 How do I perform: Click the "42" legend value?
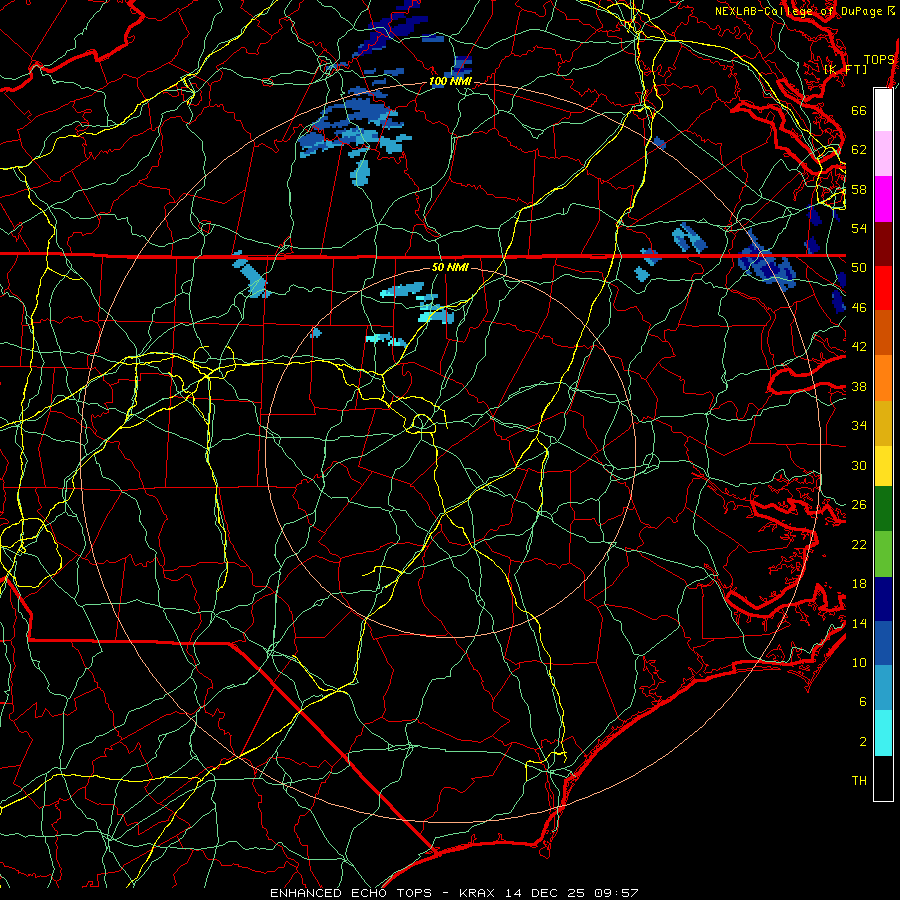click(x=859, y=347)
